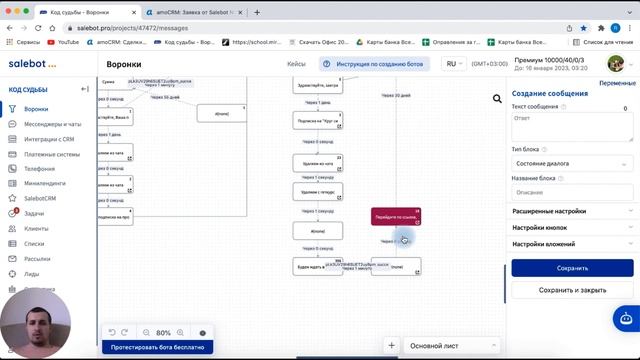640x360 pixels.
Task: Open the chat bot helper button
Action: (x=626, y=318)
